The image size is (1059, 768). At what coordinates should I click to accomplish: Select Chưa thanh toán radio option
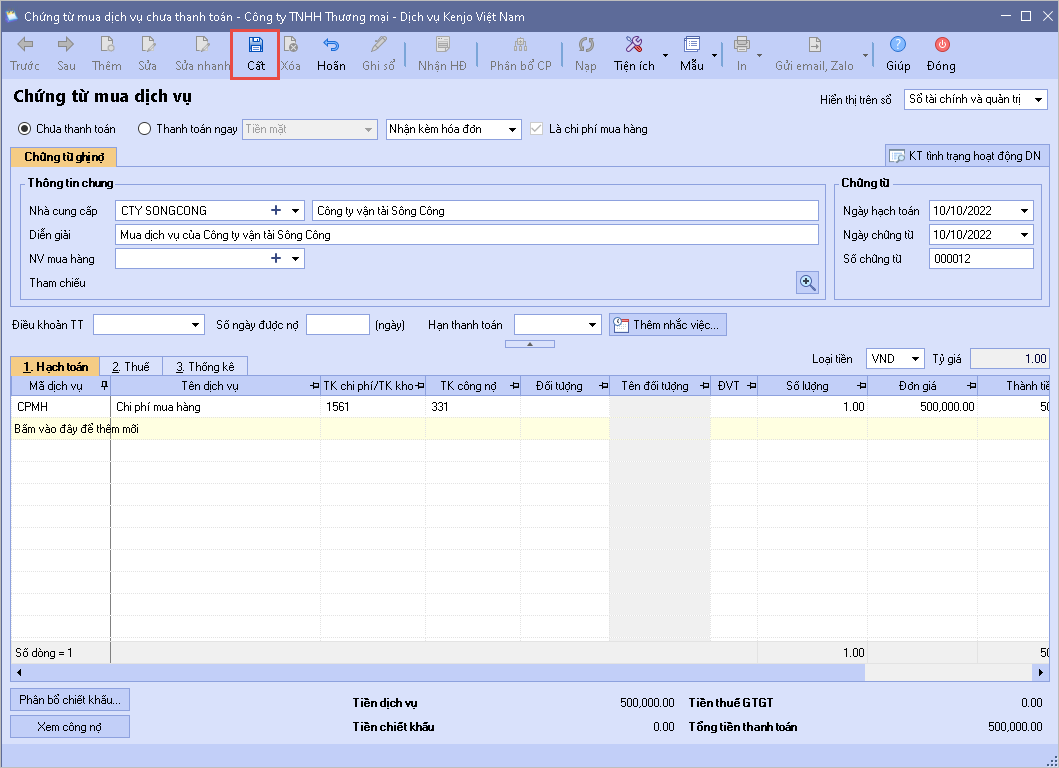[x=24, y=128]
